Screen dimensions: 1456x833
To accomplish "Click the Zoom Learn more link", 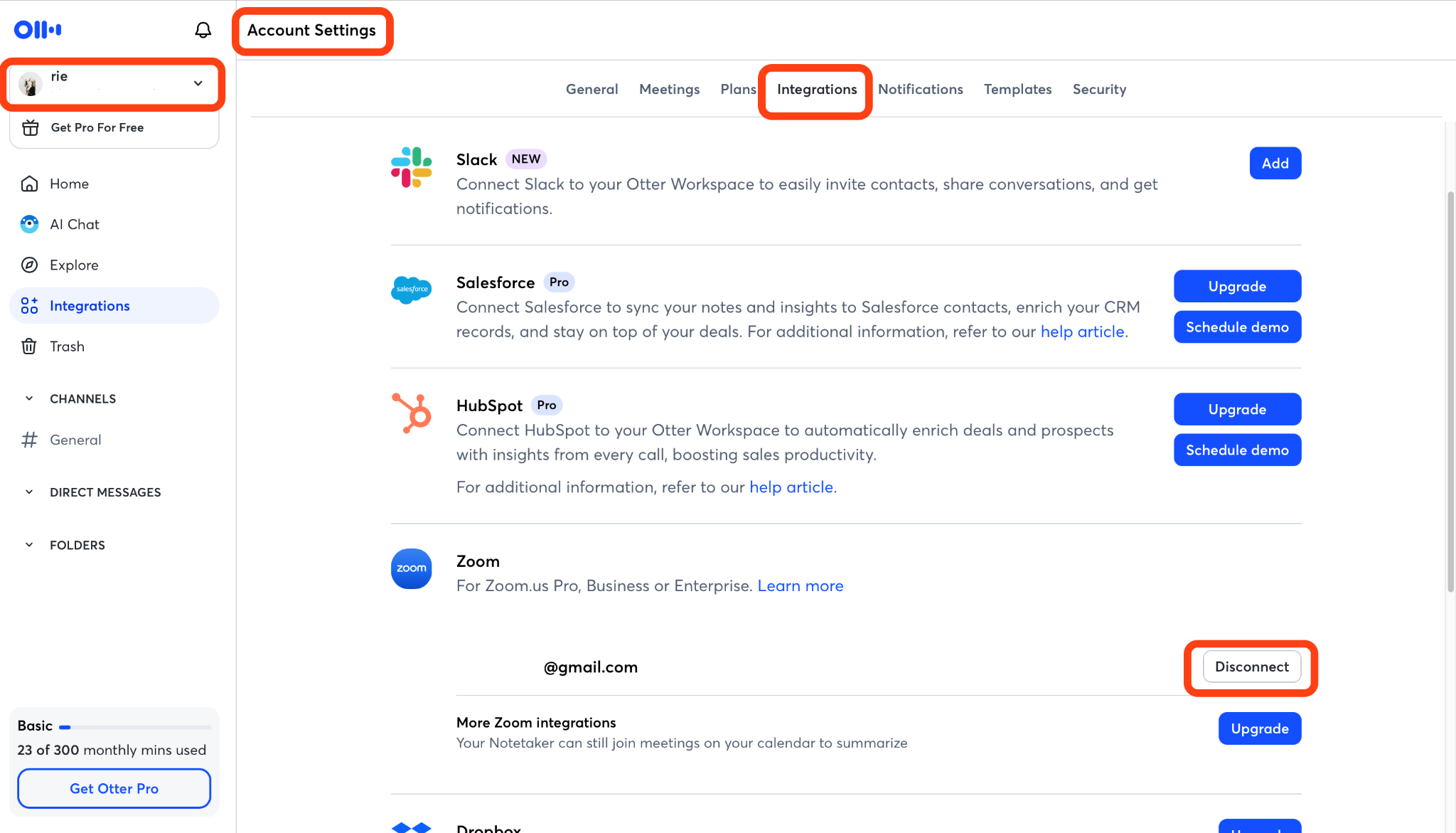I will coord(801,585).
